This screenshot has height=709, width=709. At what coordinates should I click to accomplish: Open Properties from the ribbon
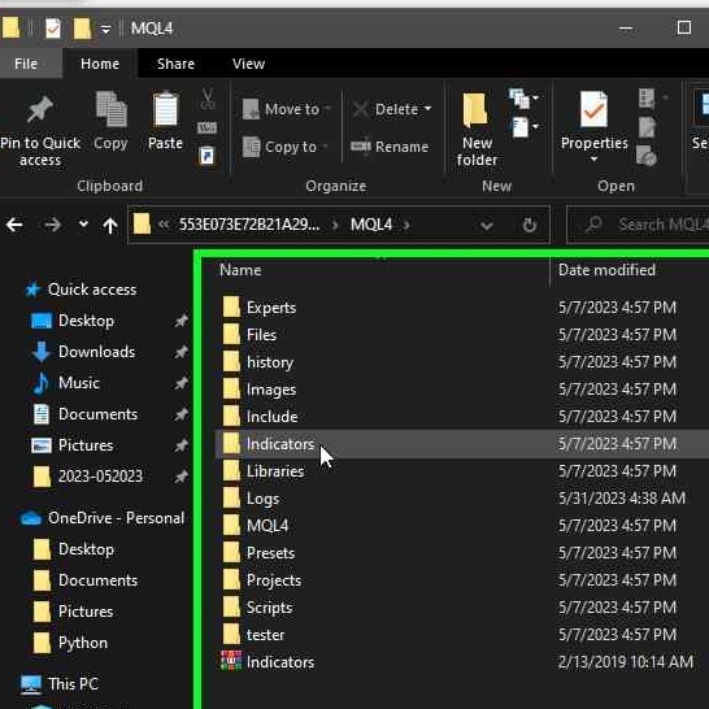[x=593, y=125]
